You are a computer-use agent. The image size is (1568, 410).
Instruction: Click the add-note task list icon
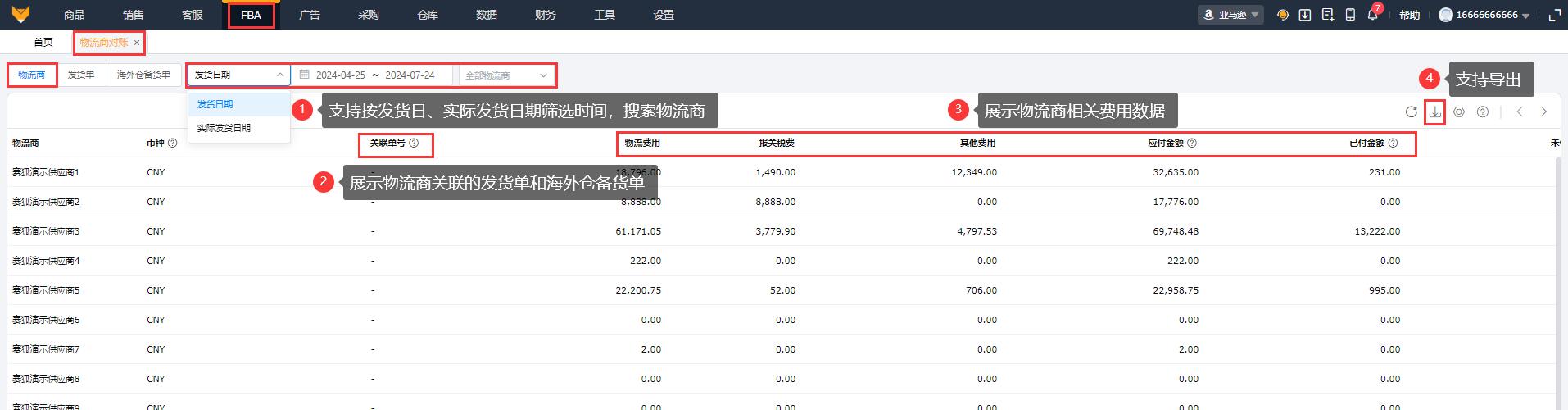point(1328,15)
